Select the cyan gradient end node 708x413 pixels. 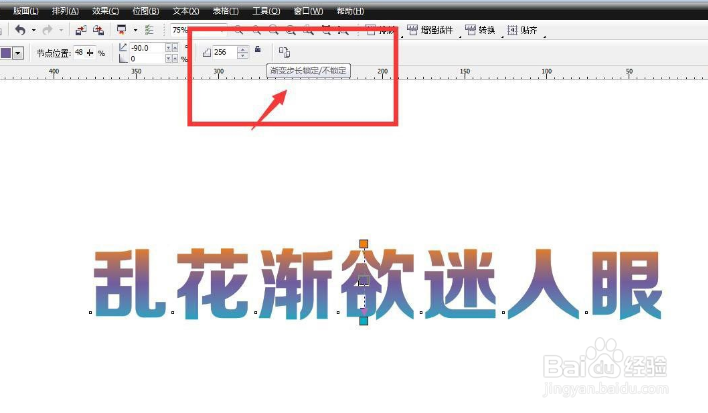pyautogui.click(x=363, y=321)
